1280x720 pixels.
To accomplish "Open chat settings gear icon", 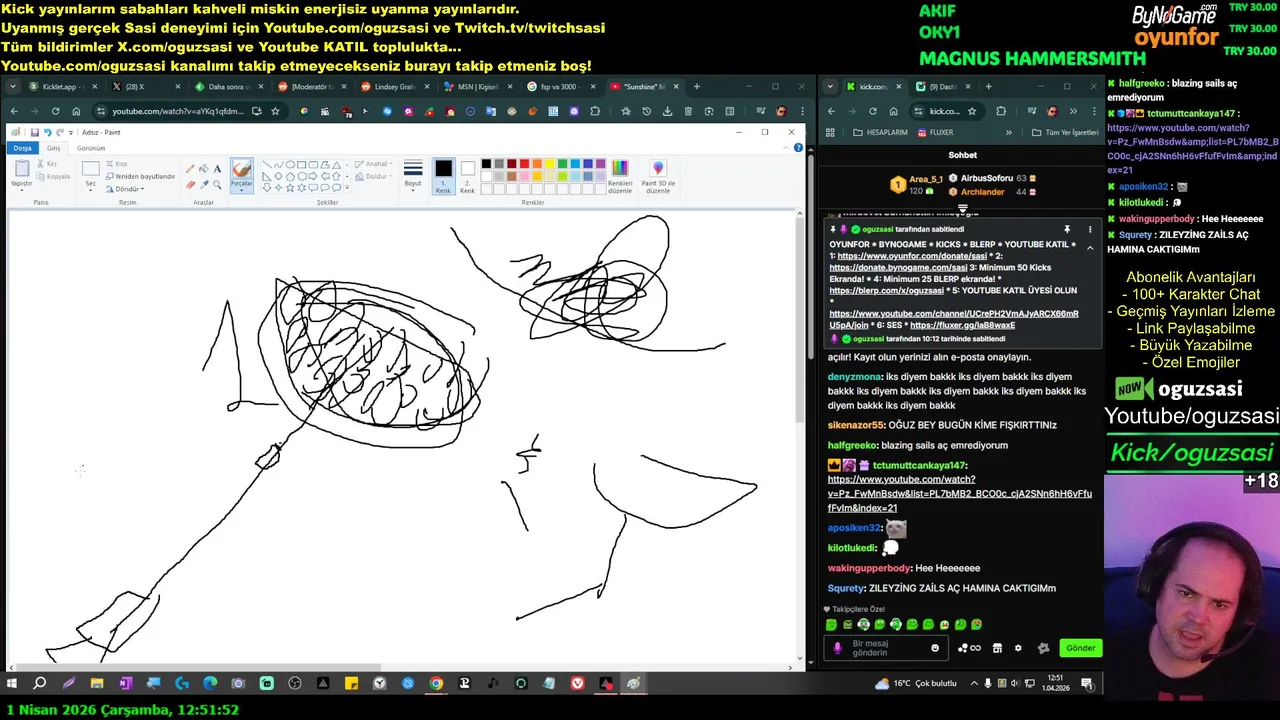I will tap(1018, 648).
